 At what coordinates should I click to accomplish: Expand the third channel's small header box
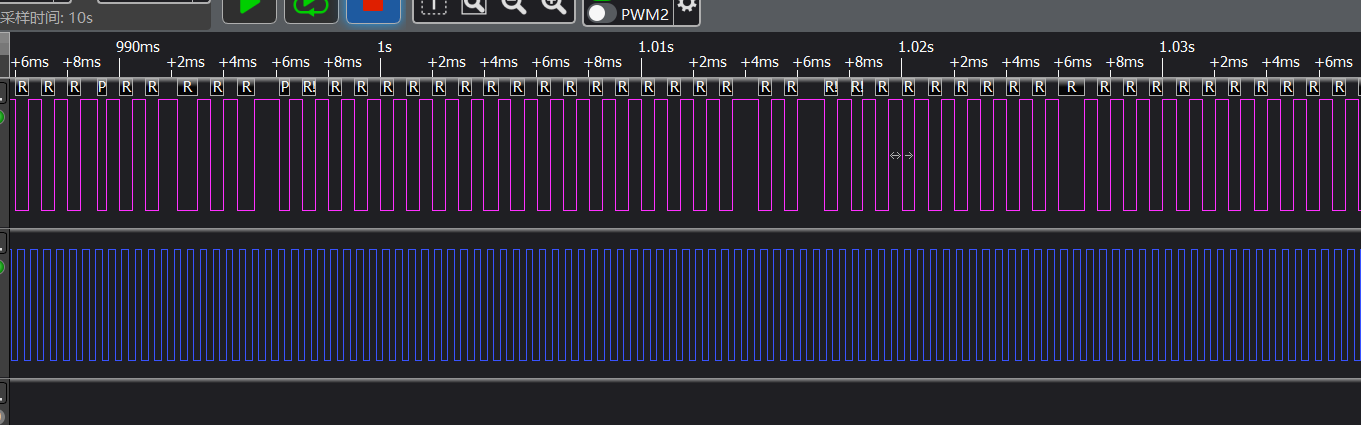coord(2,392)
